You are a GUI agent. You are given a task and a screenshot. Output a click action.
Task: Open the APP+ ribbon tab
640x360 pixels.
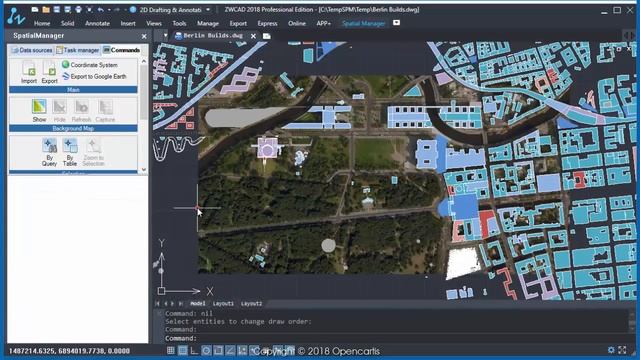324,23
